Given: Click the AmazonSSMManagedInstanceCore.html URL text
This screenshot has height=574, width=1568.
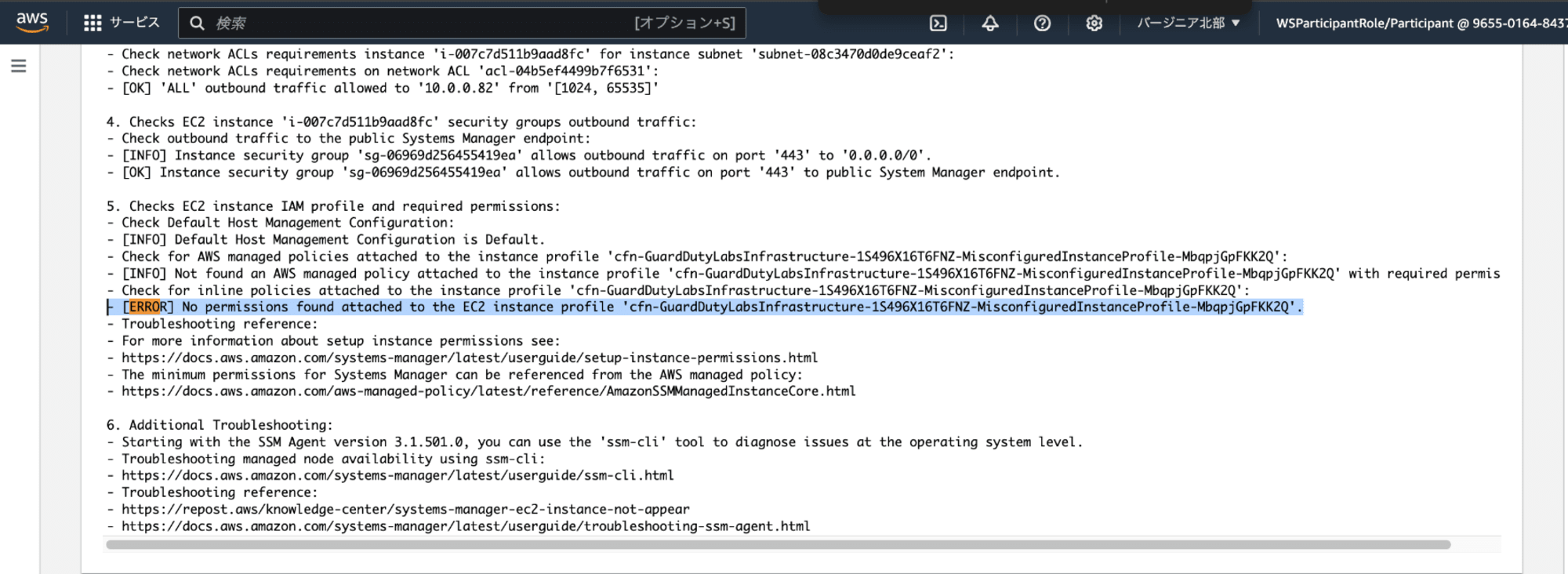Looking at the screenshot, I should click(x=488, y=391).
